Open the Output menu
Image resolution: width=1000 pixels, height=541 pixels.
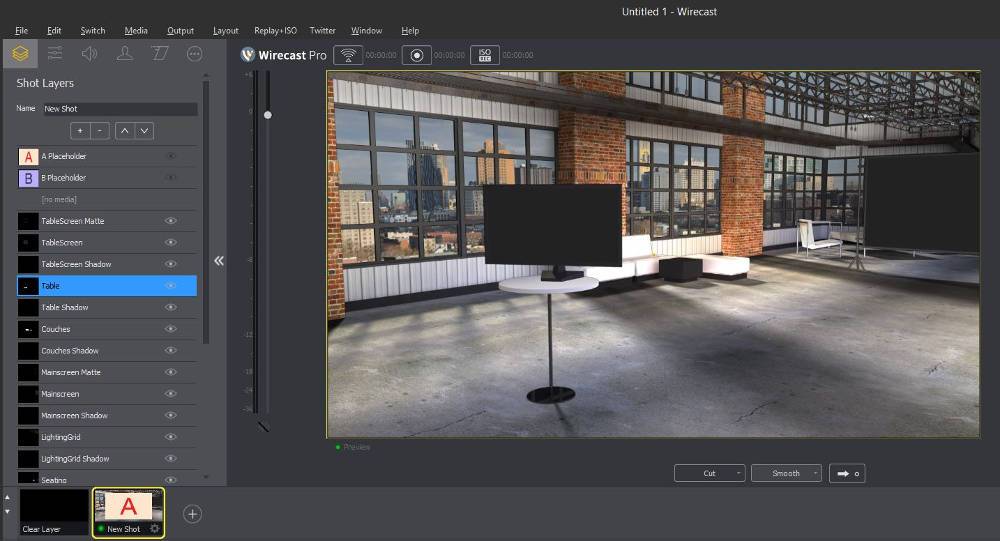click(x=180, y=31)
